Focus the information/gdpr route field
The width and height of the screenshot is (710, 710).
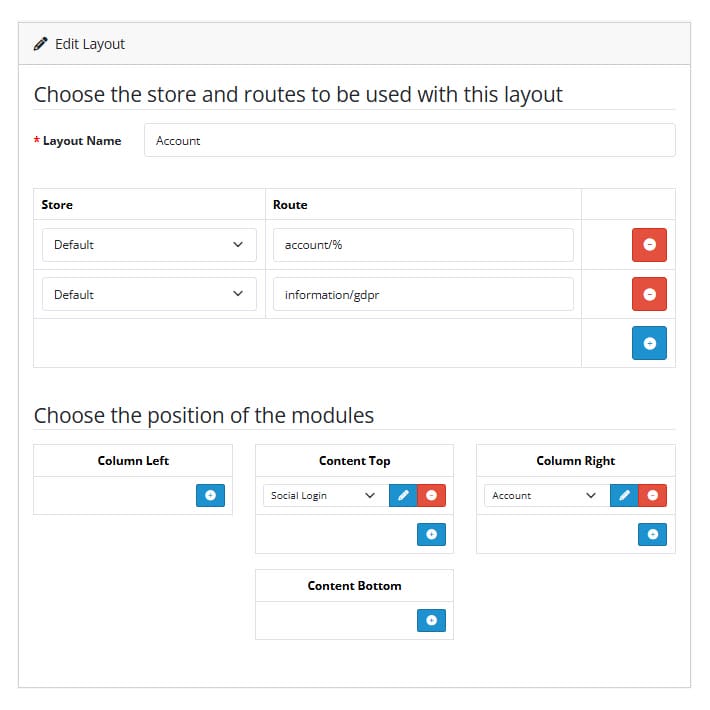point(423,294)
